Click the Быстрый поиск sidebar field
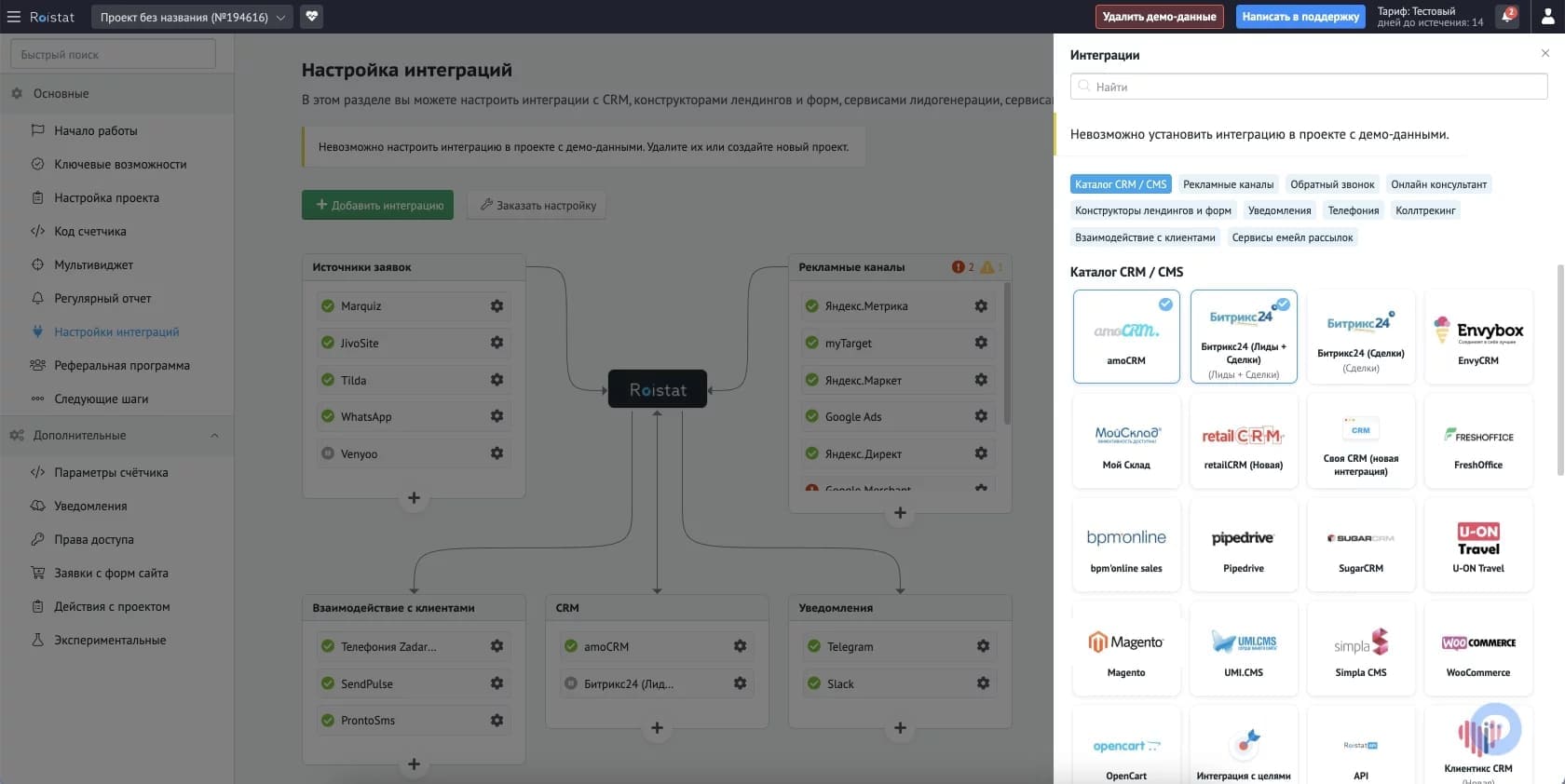This screenshot has height=784, width=1565. pos(113,54)
